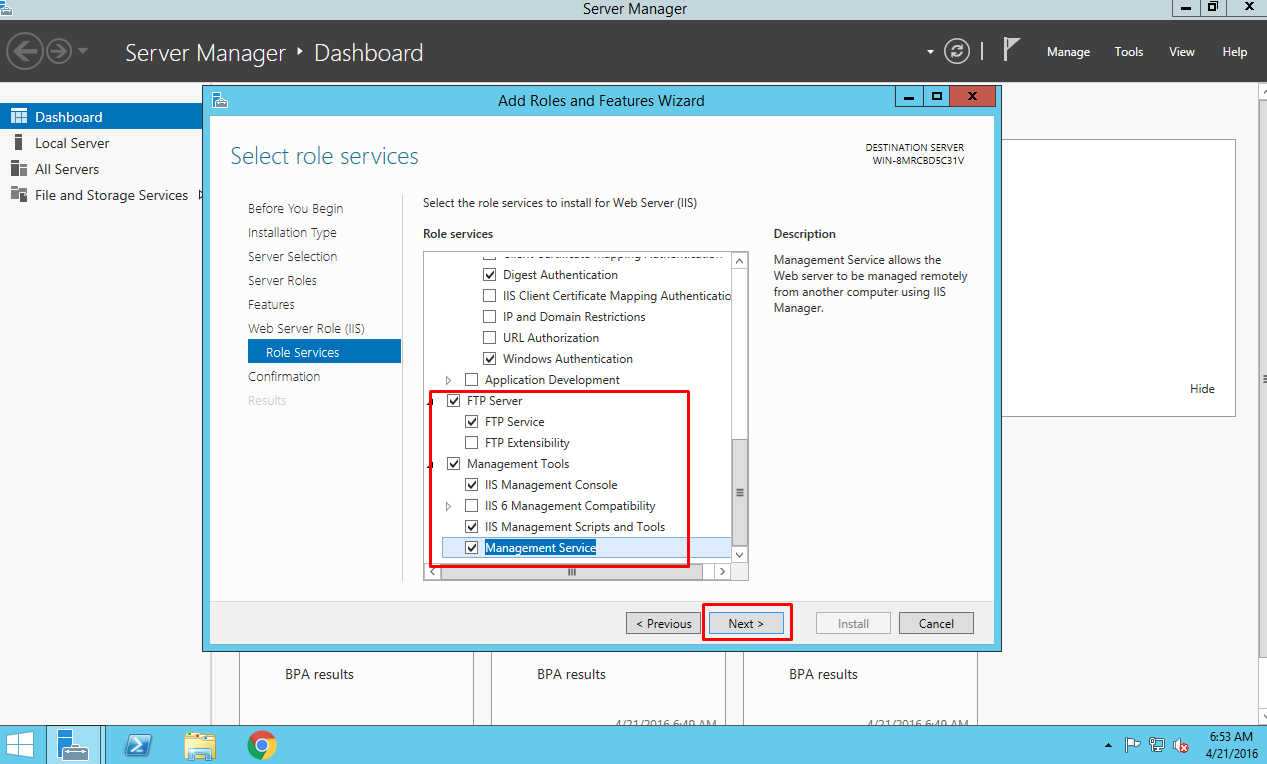Click the vertical scrollbar thumb in role services
This screenshot has height=764, width=1267.
pyautogui.click(x=740, y=491)
